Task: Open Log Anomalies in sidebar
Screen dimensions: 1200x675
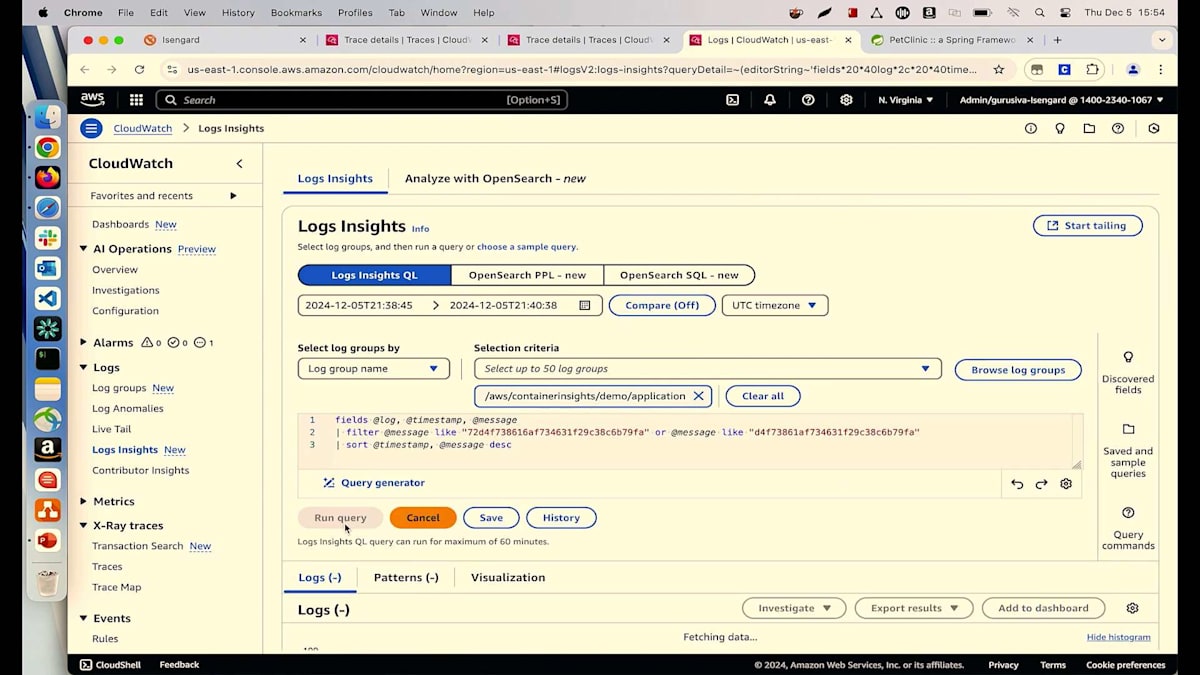Action: point(128,408)
